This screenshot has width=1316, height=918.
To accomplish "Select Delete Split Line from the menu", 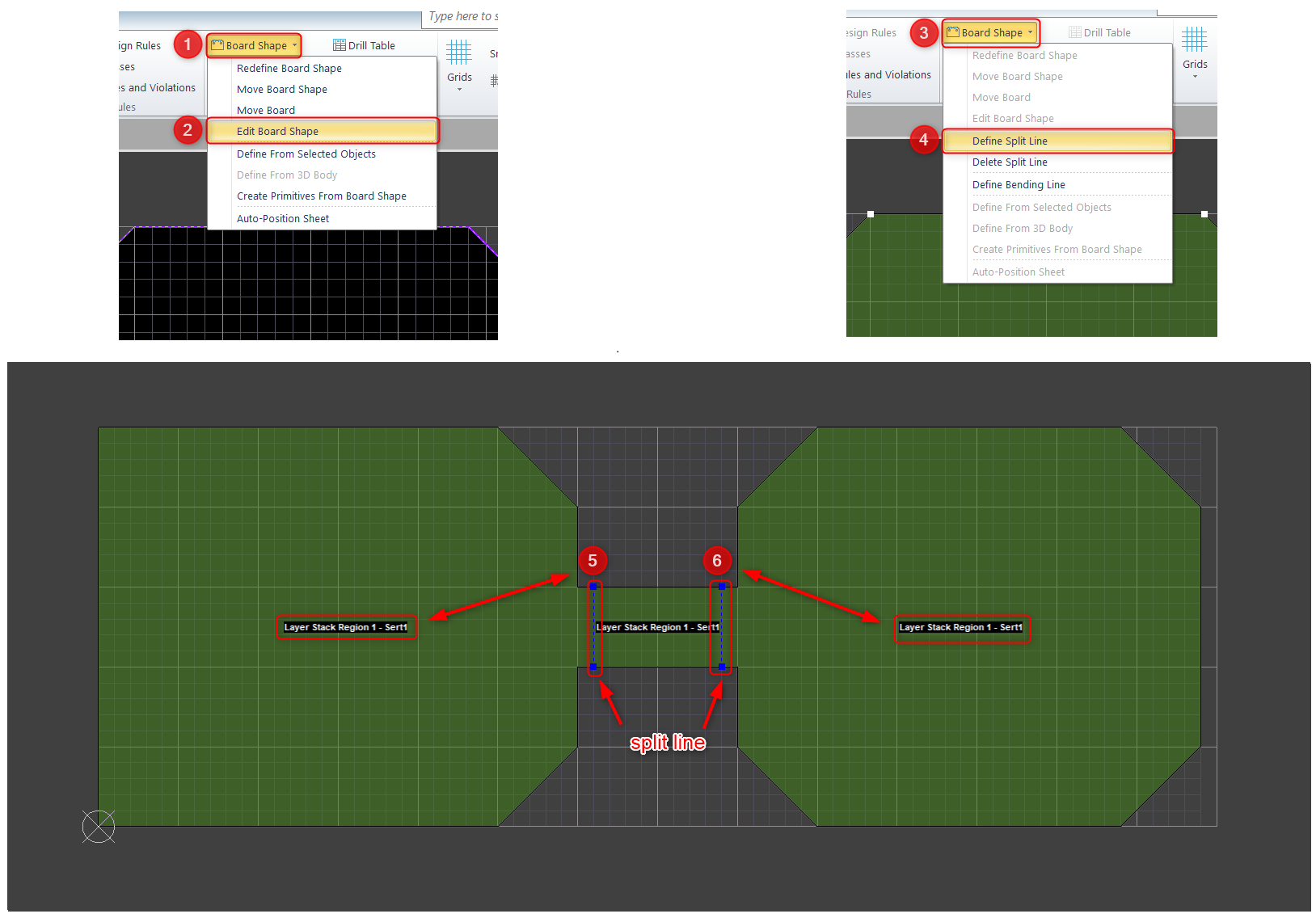I will [1010, 162].
